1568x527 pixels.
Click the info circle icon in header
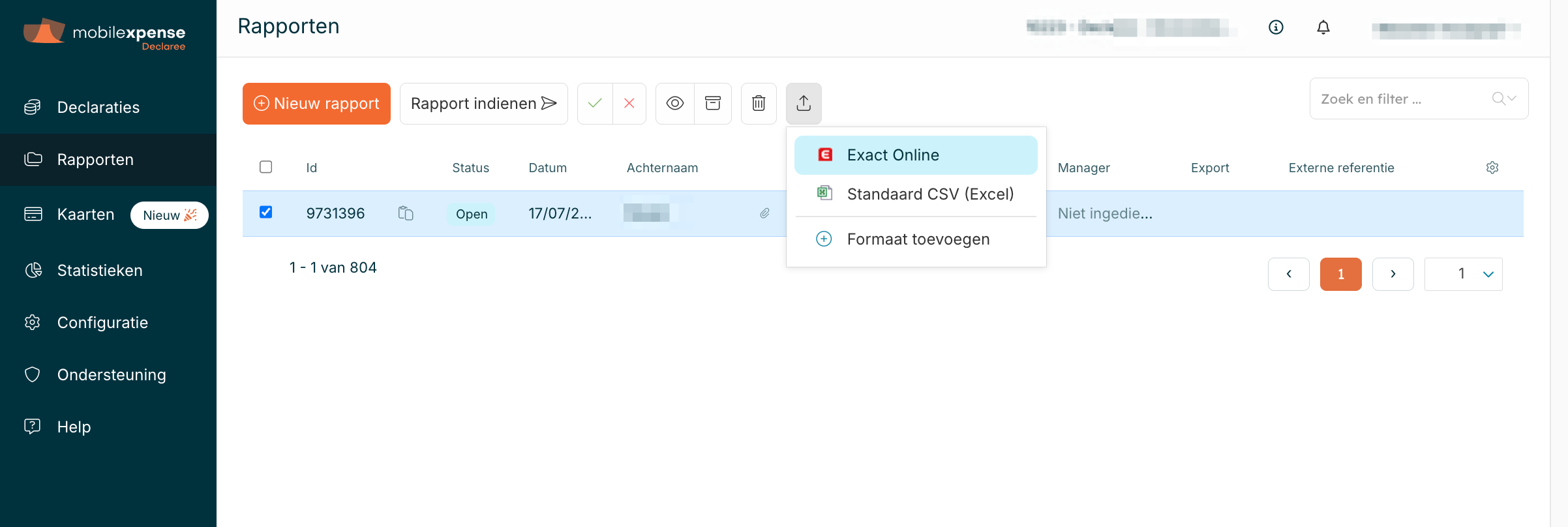1276,27
